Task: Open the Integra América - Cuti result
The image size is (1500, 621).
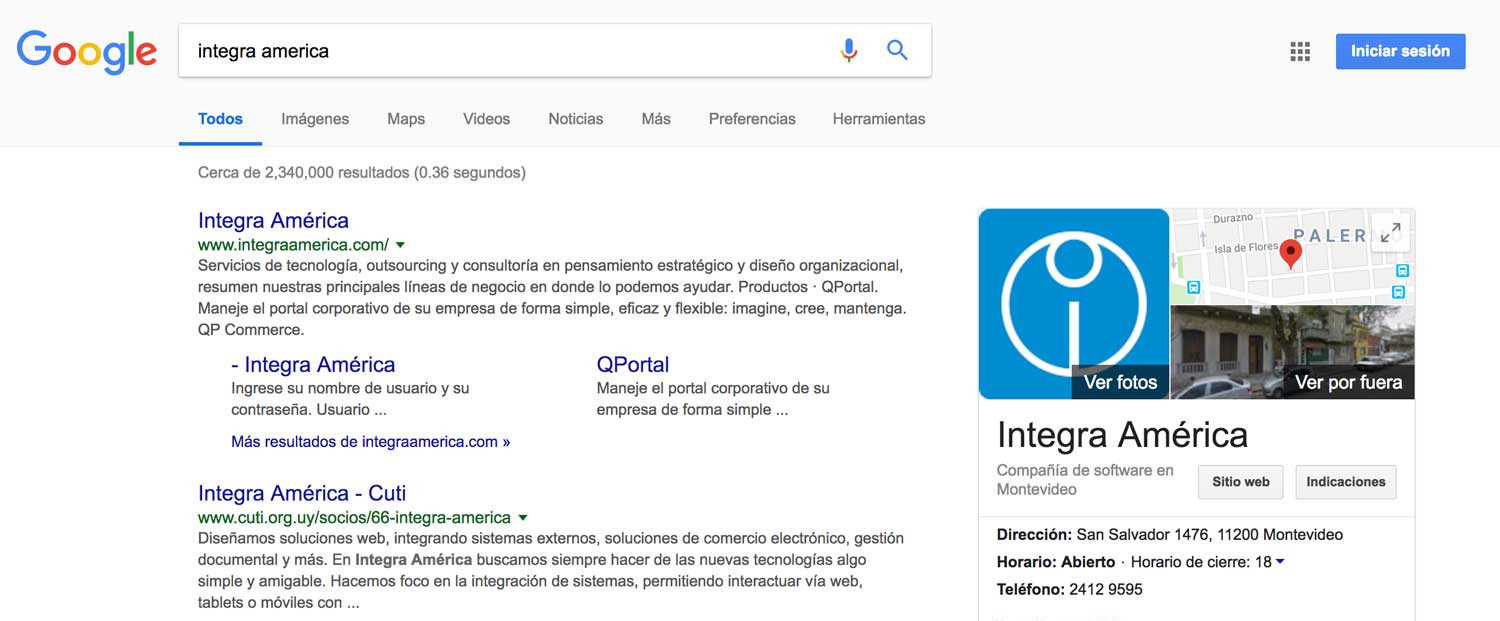Action: [302, 493]
